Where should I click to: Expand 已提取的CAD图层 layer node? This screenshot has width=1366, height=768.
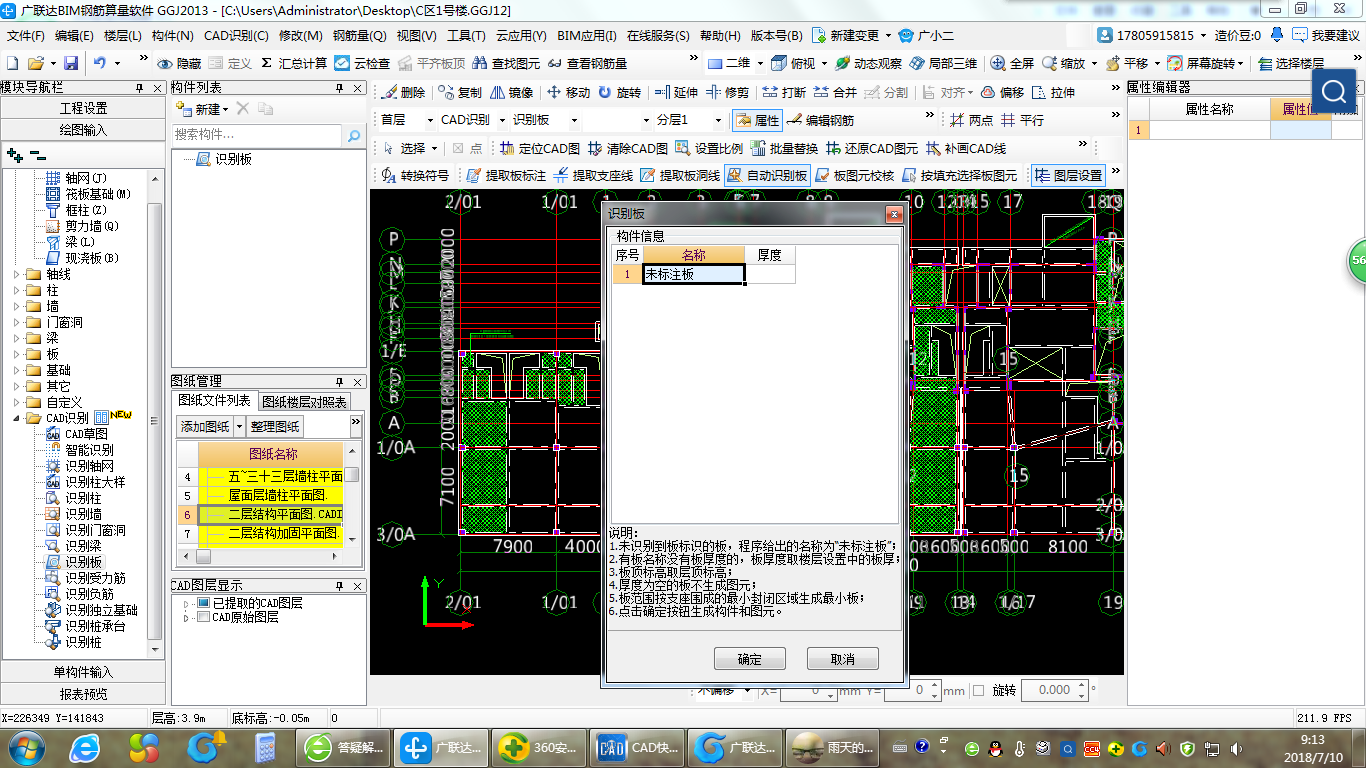(x=186, y=603)
